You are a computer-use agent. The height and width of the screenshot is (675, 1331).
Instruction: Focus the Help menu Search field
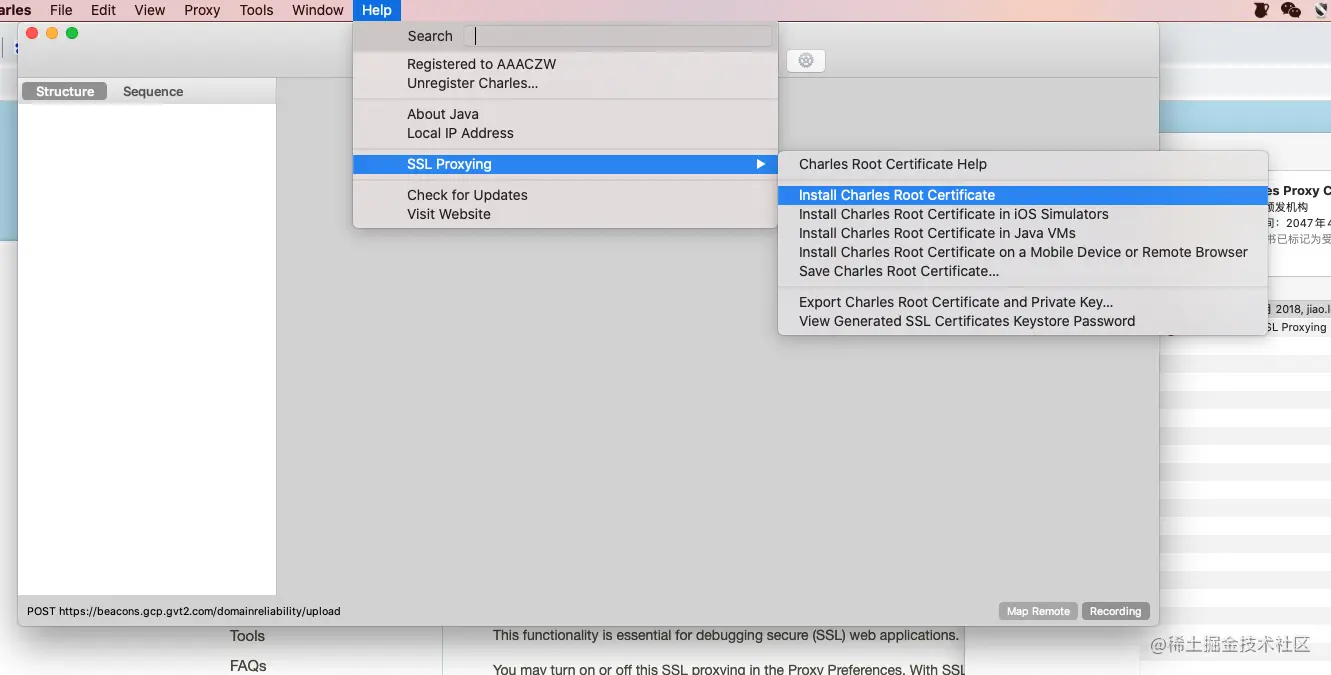[x=618, y=36]
